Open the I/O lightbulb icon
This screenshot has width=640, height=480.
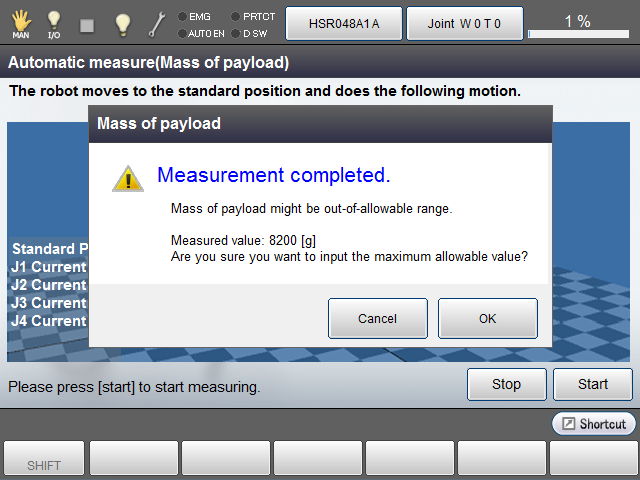pos(54,22)
